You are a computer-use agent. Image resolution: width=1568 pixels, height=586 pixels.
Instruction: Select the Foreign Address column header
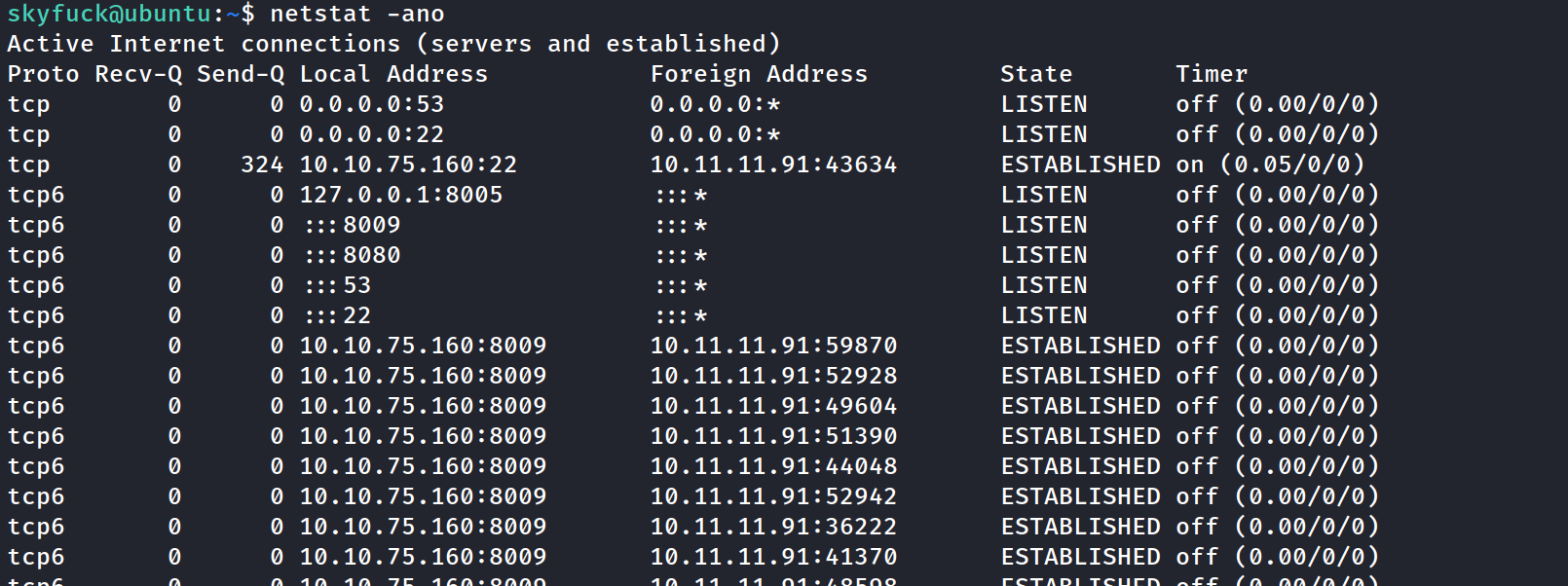pyautogui.click(x=759, y=74)
